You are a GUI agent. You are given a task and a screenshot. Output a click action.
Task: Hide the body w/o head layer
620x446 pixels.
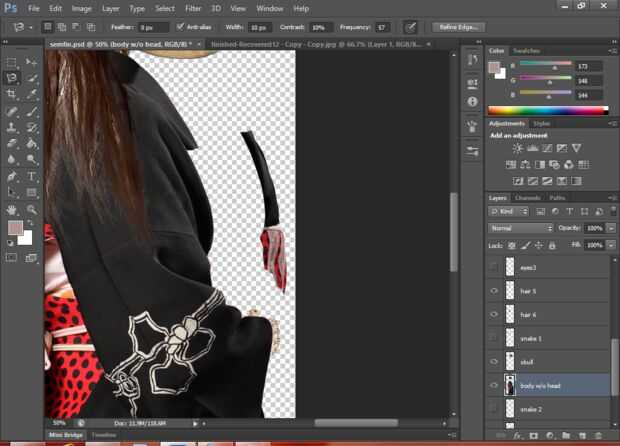tap(494, 386)
